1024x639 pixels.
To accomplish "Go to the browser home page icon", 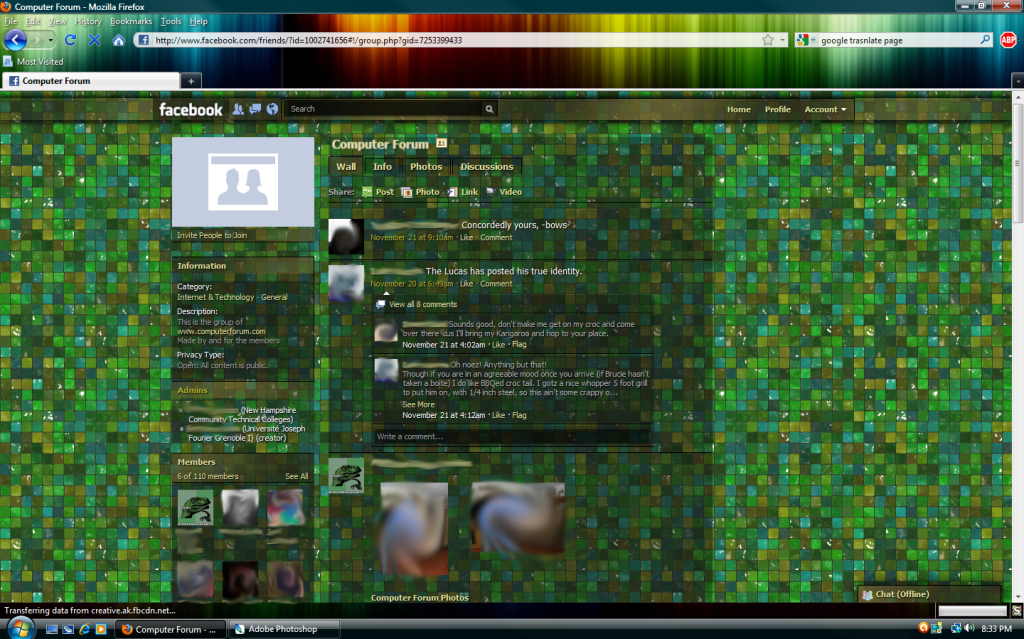I will 118,40.
